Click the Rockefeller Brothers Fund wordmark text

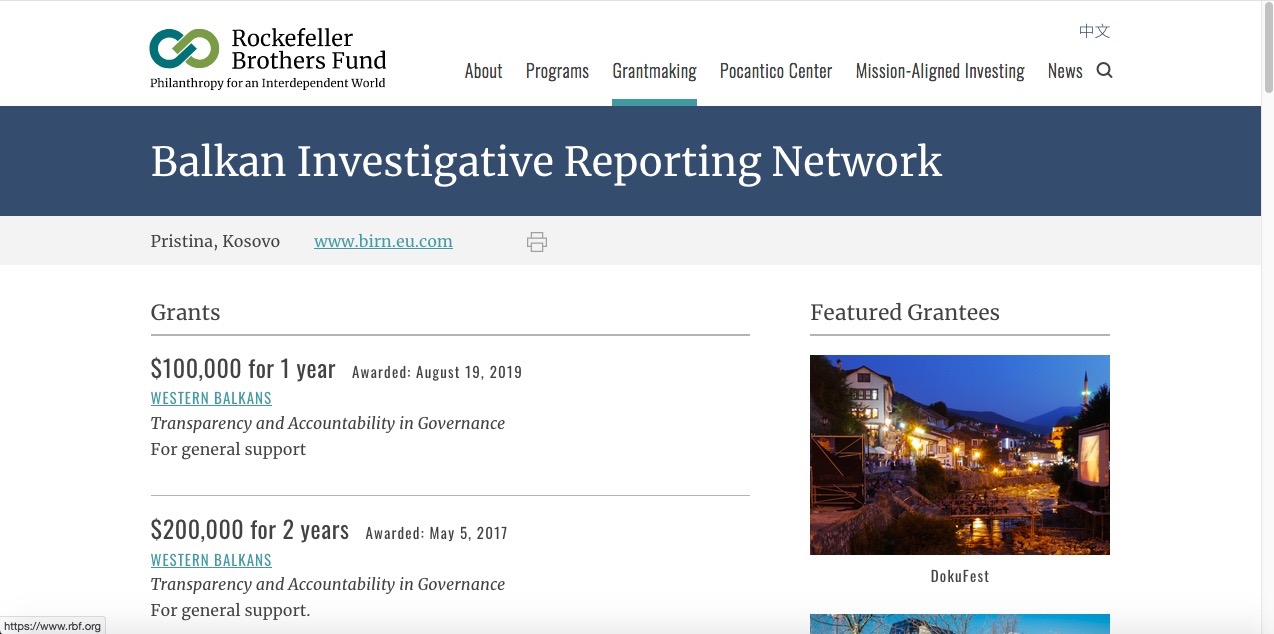coord(308,48)
